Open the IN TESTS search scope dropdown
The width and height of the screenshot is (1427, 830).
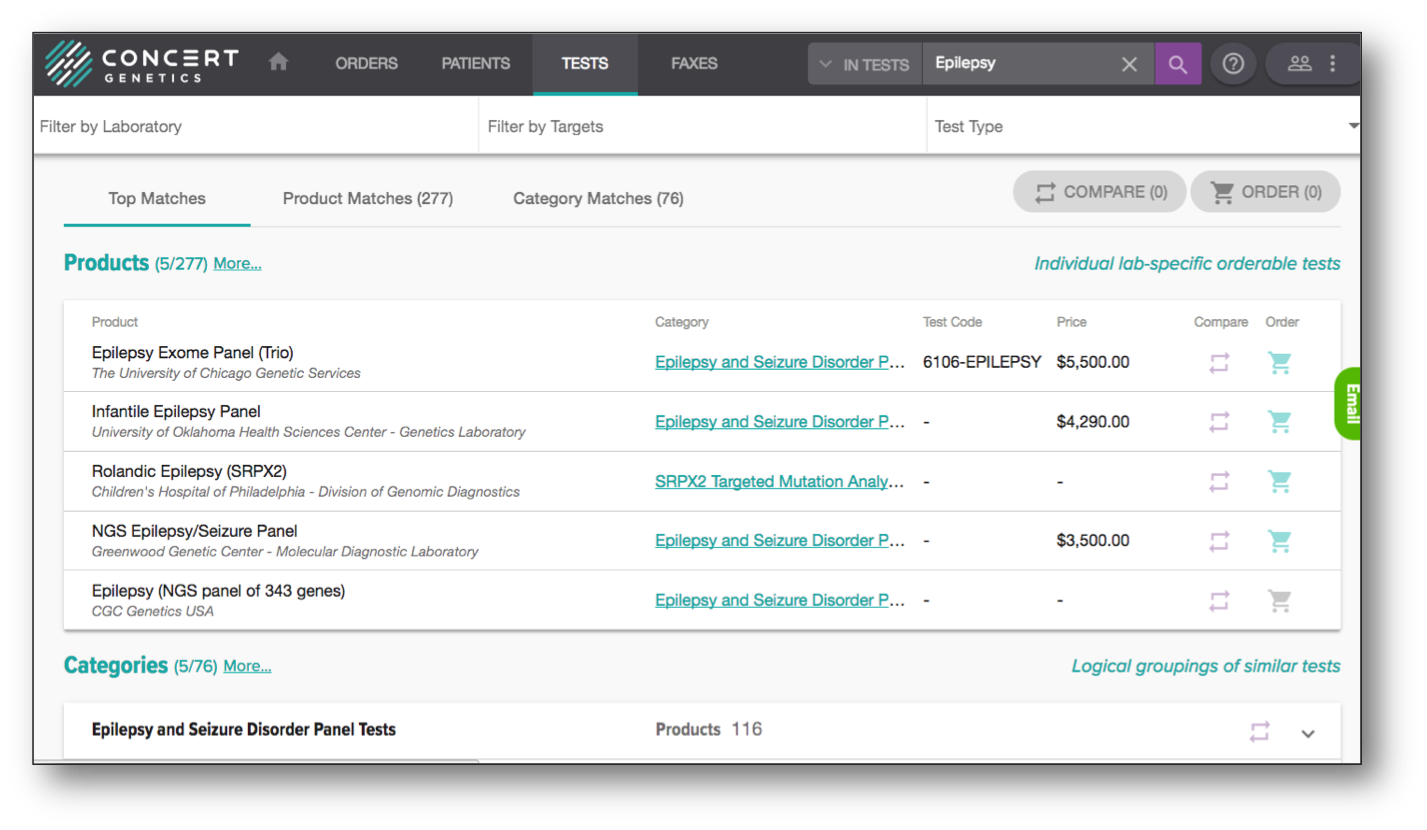(864, 64)
